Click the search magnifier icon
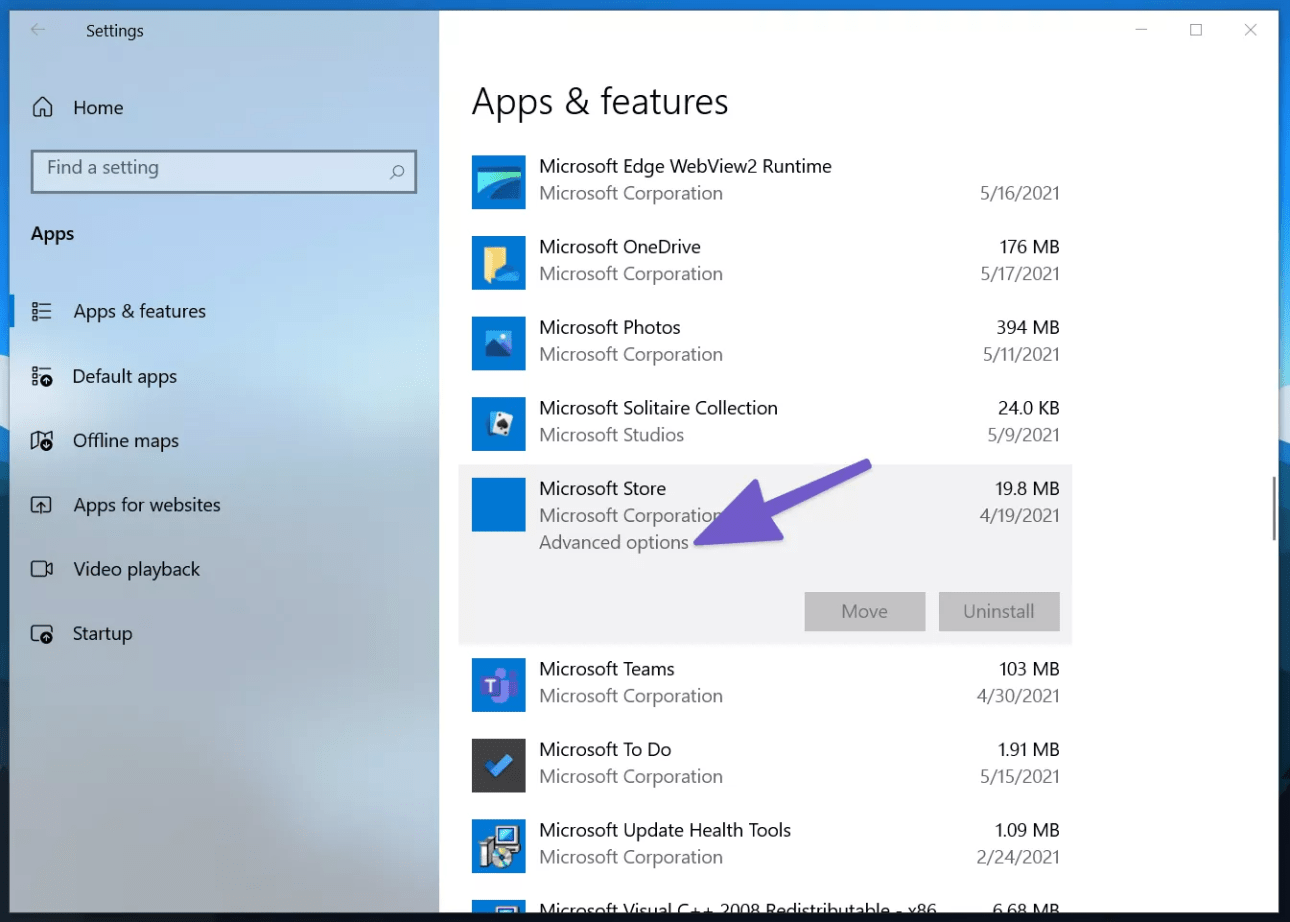The image size is (1290, 922). click(397, 172)
